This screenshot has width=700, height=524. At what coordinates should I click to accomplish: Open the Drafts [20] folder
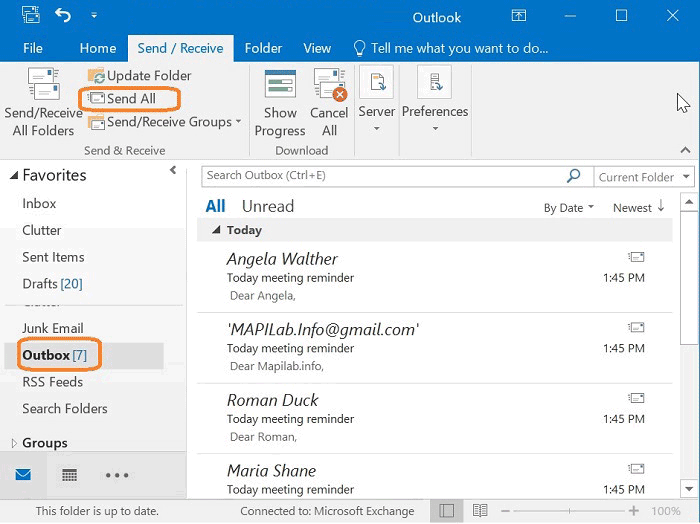[52, 284]
